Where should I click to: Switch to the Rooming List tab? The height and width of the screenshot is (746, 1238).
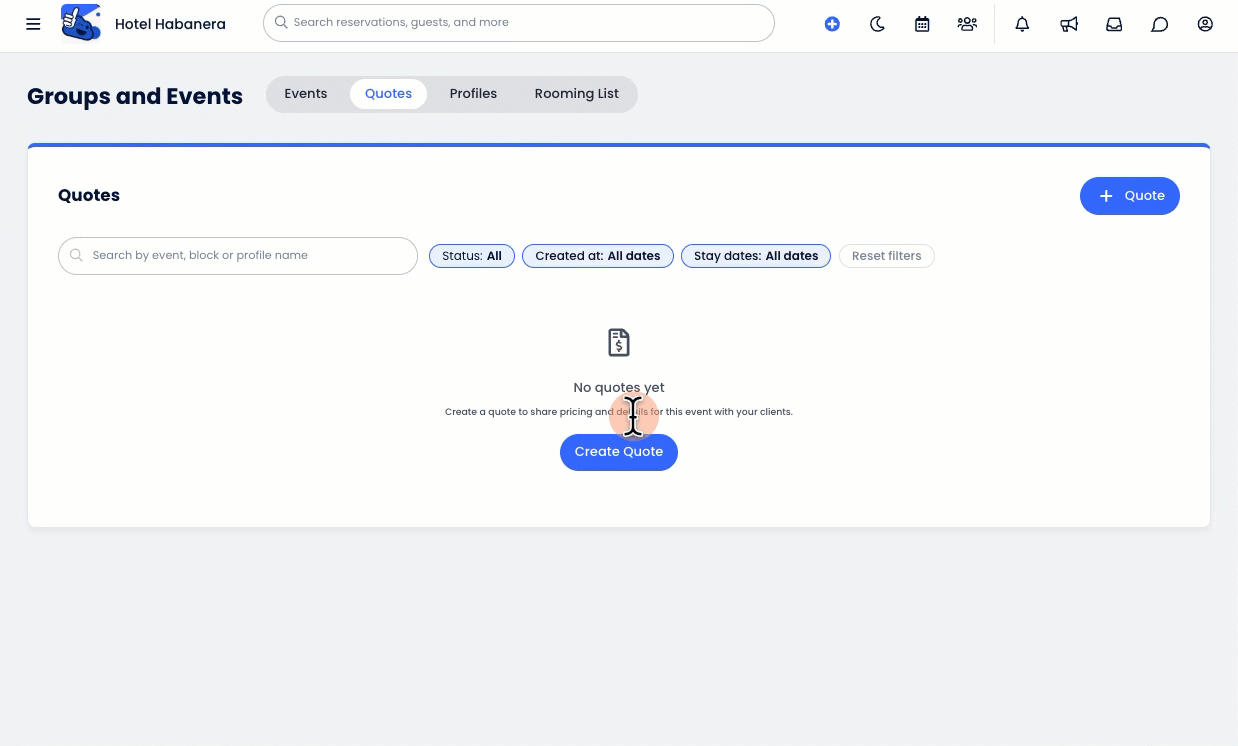coord(576,94)
